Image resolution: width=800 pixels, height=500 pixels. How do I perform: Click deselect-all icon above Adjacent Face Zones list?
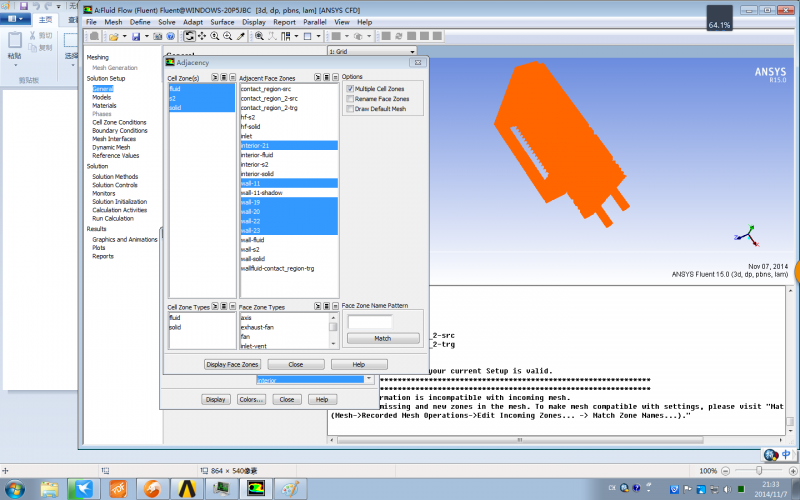335,78
